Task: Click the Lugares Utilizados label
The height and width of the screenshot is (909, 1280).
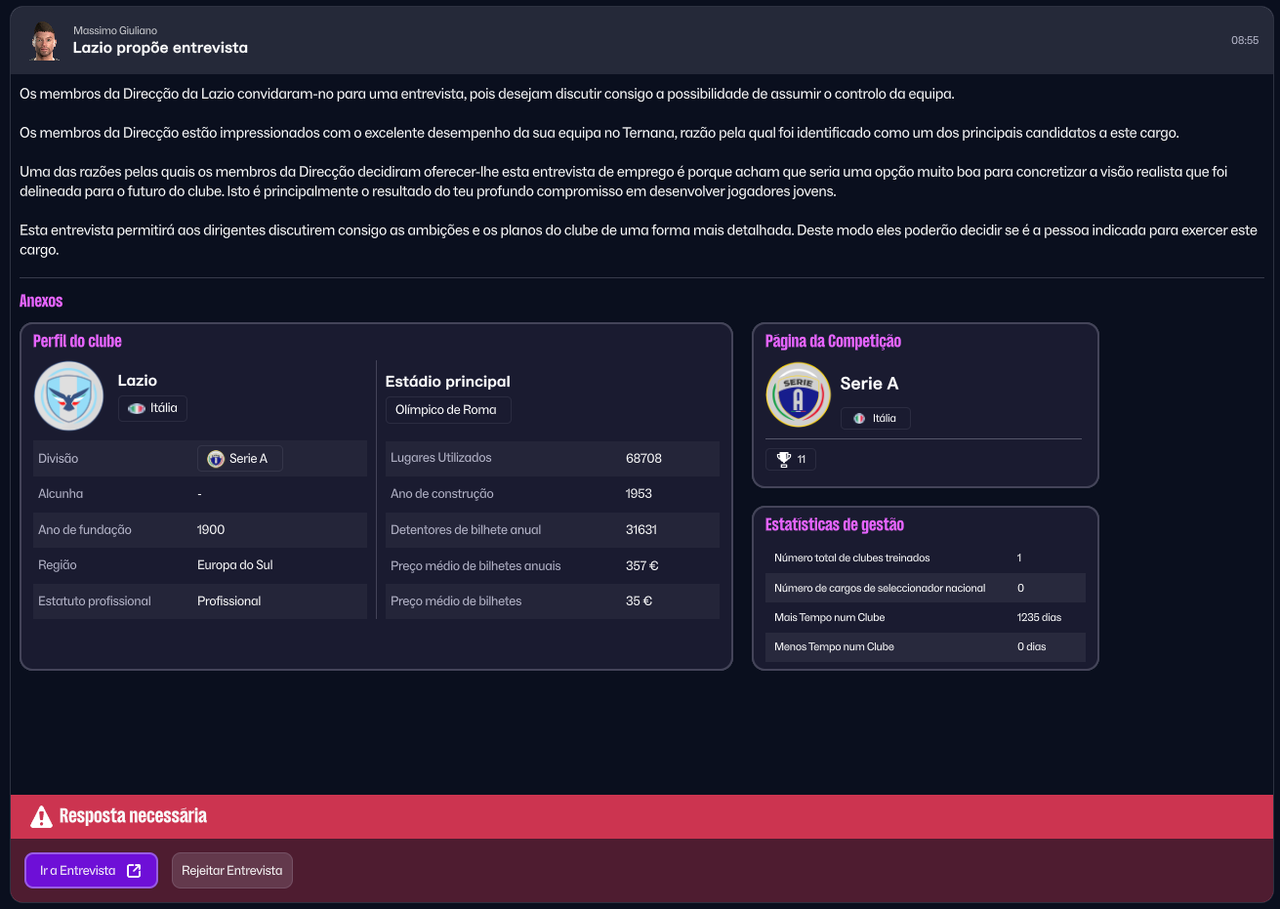Action: coord(441,458)
